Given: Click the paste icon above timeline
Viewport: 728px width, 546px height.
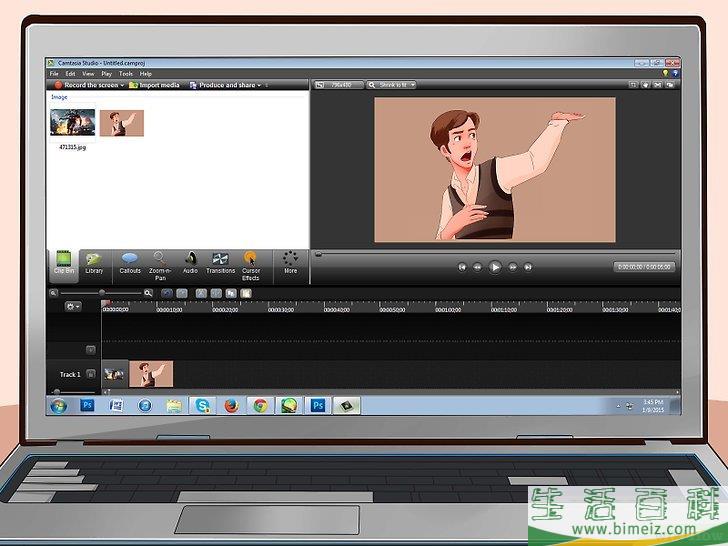Looking at the screenshot, I should click(246, 293).
